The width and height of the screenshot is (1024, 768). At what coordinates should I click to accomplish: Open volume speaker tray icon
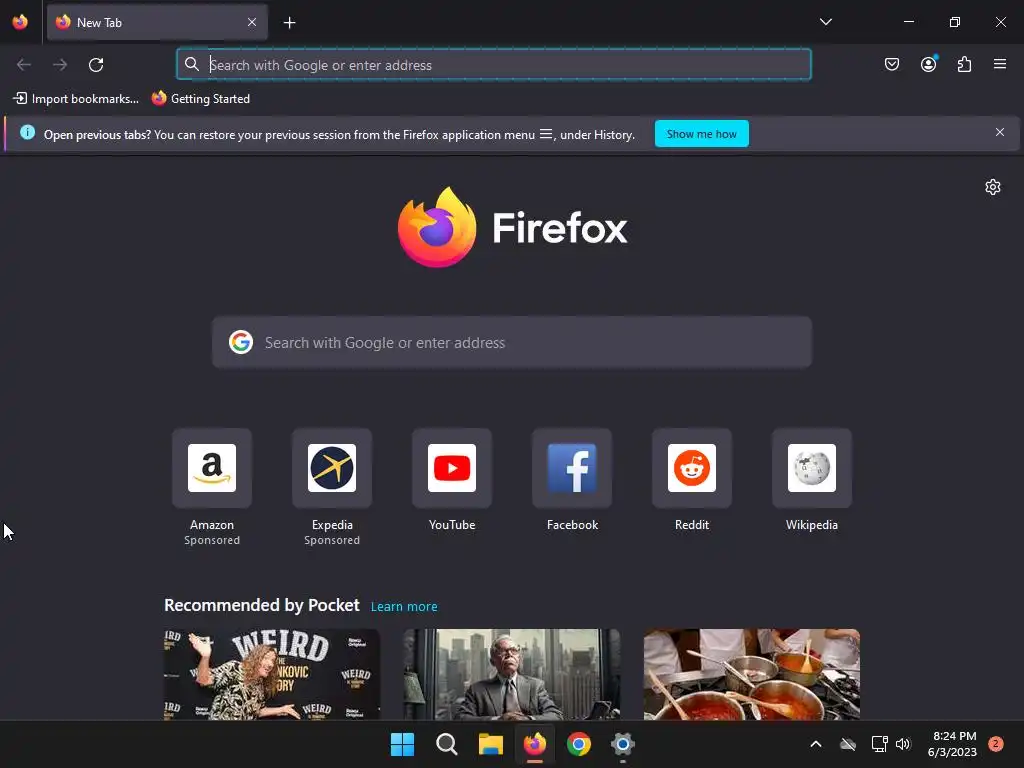tap(903, 744)
